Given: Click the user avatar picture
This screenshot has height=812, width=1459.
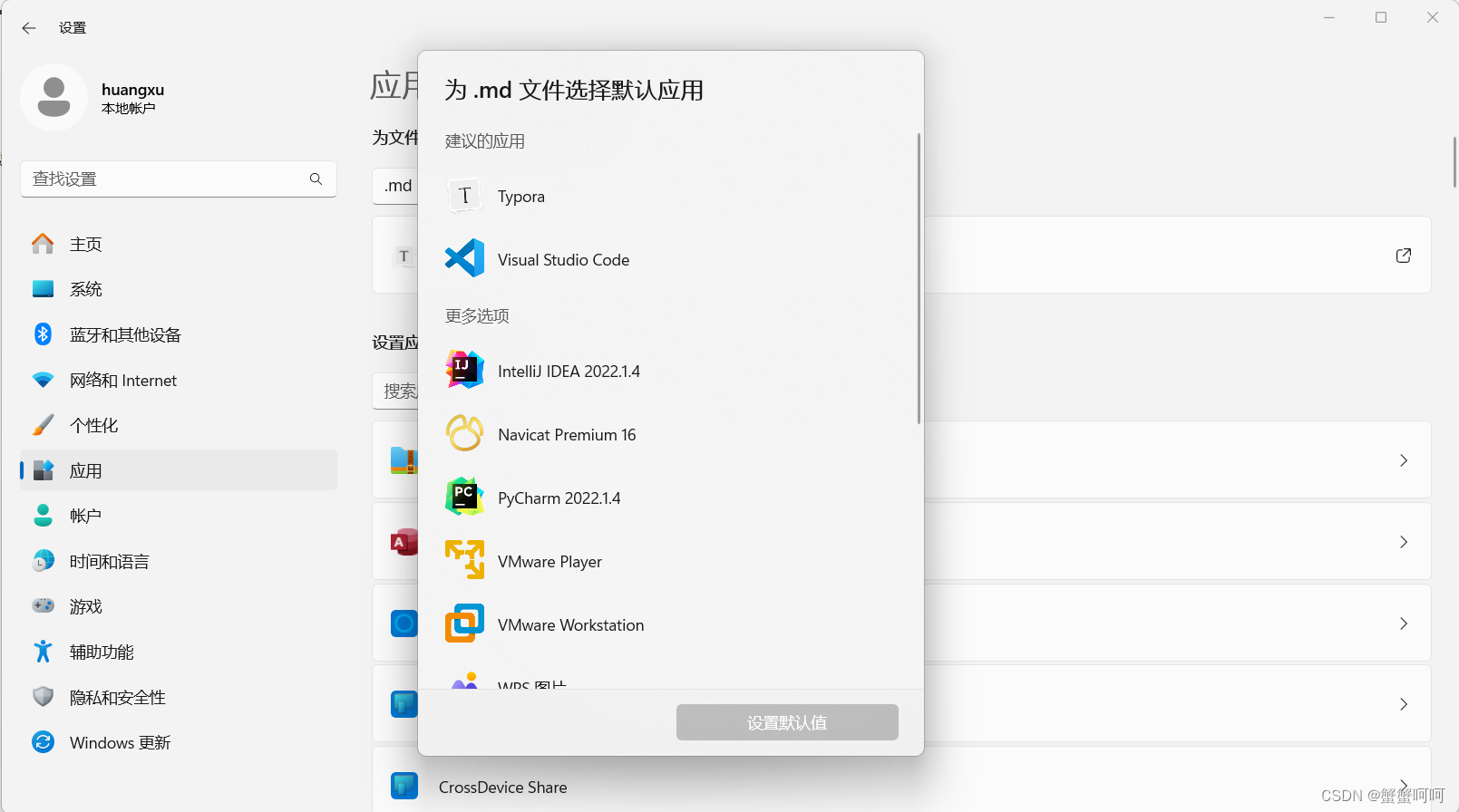Looking at the screenshot, I should pos(53,97).
